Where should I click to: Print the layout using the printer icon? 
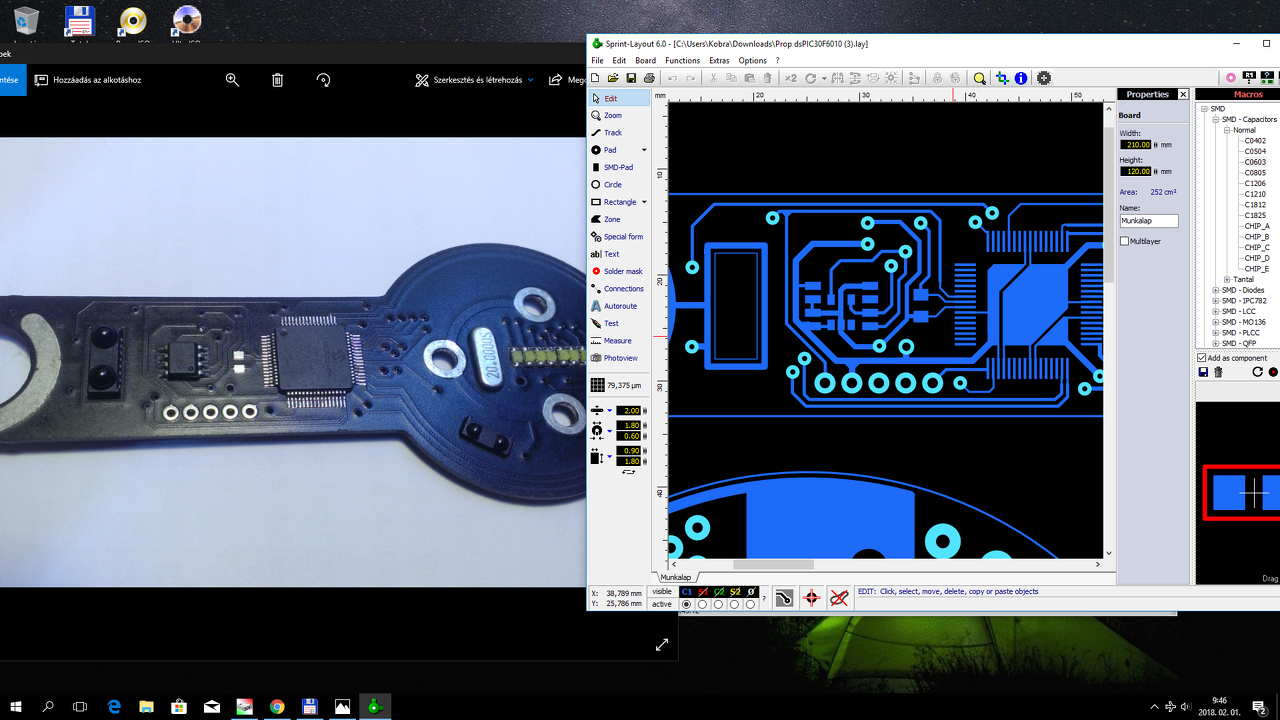click(649, 78)
